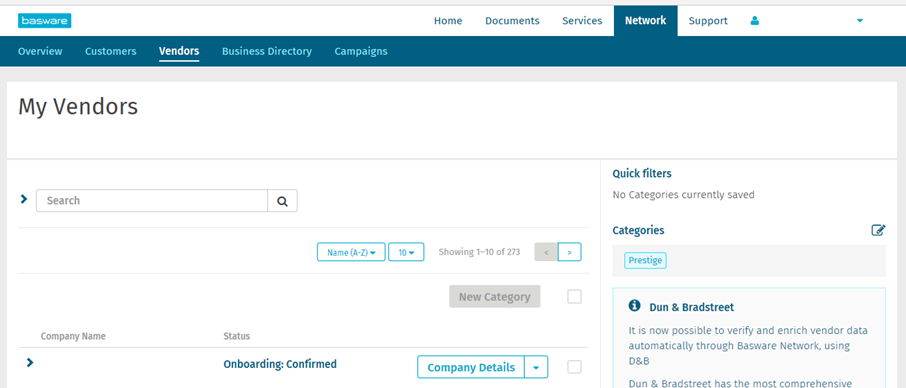This screenshot has width=906, height=388.
Task: Edit categories with the pencil icon
Action: click(x=878, y=230)
